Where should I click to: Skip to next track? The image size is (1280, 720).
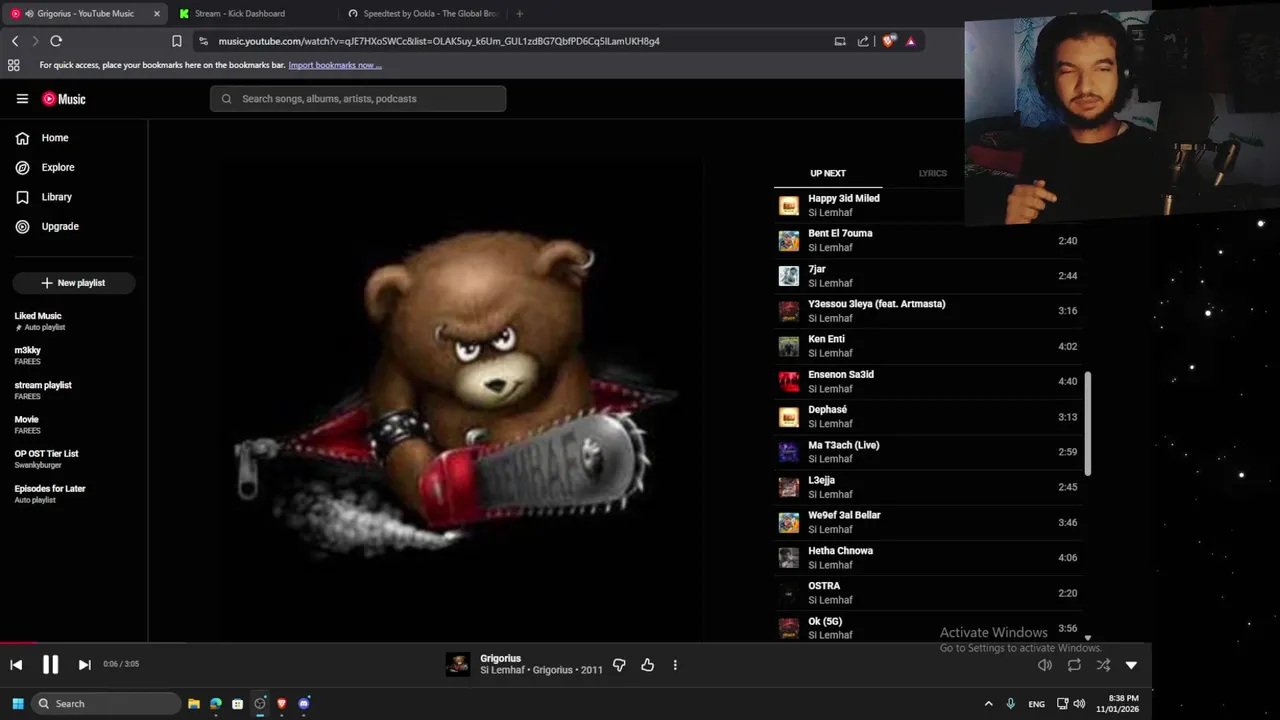[x=84, y=665]
